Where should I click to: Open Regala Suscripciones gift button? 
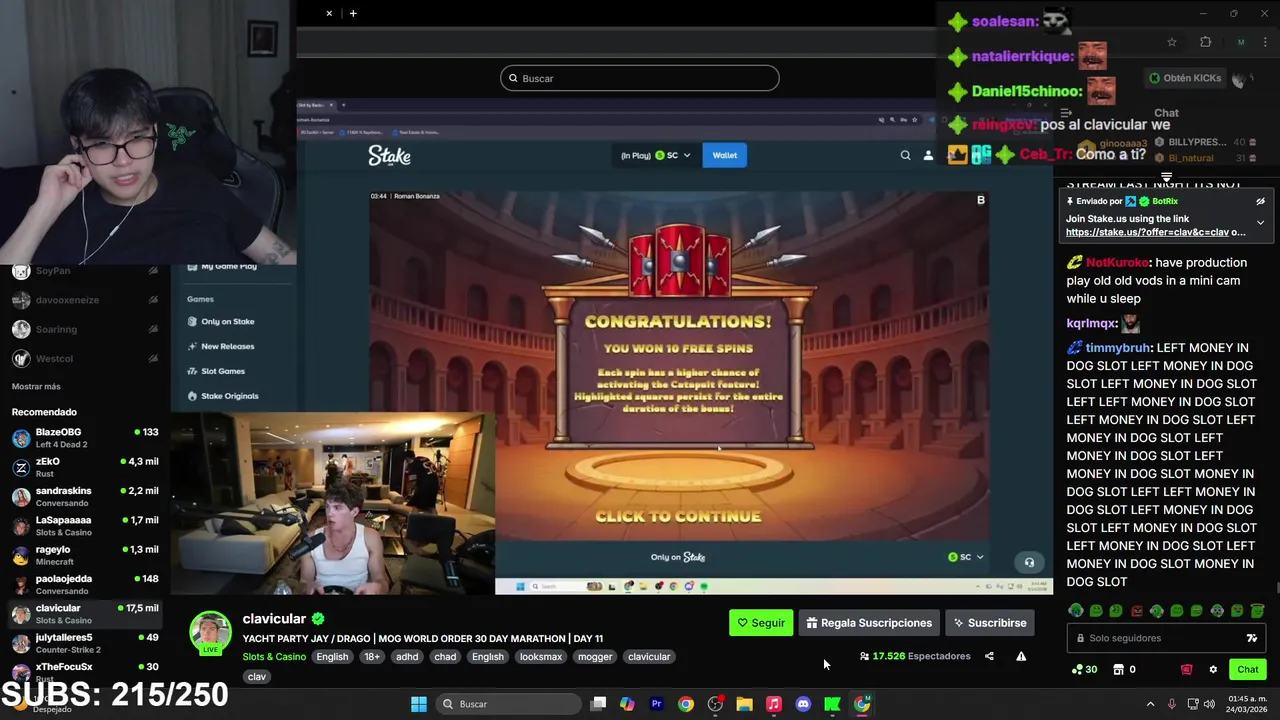[869, 623]
